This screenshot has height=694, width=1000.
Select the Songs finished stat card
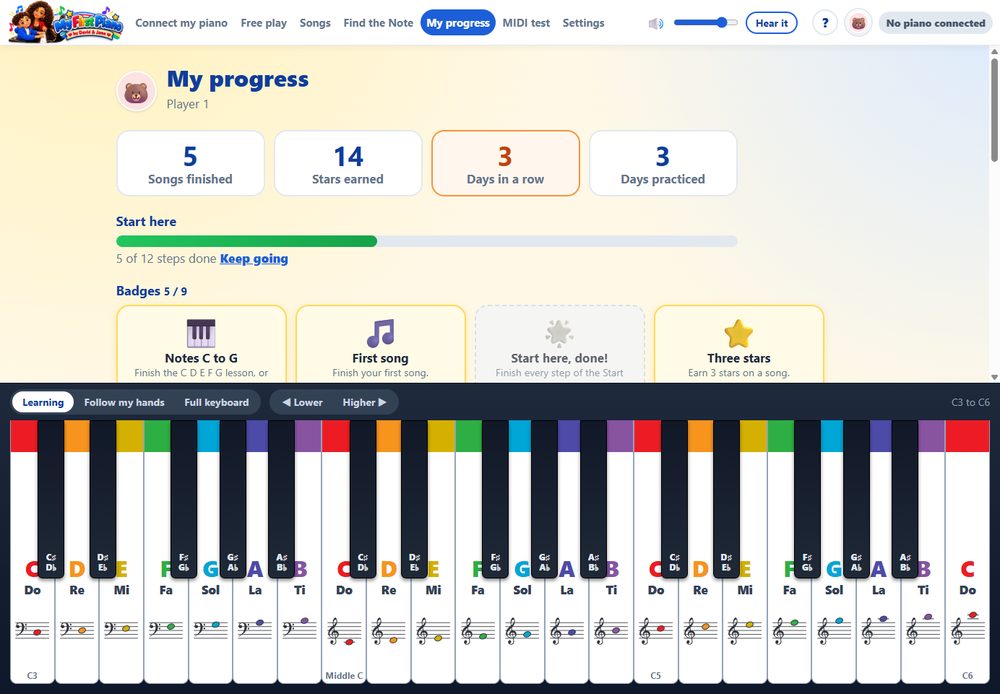[x=190, y=163]
